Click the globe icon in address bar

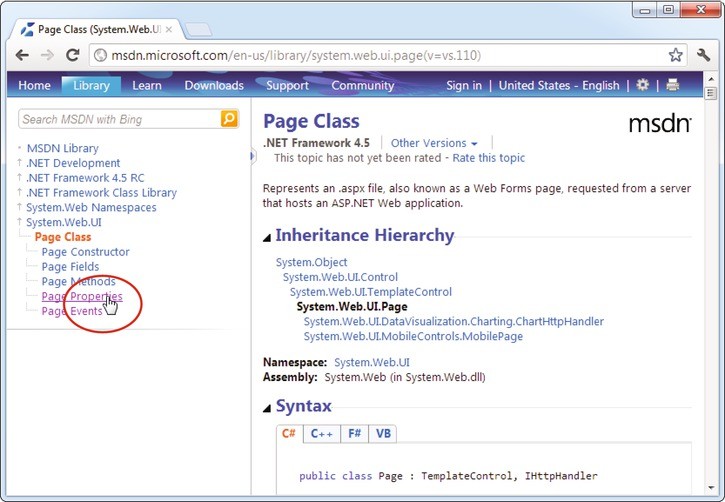[x=100, y=55]
